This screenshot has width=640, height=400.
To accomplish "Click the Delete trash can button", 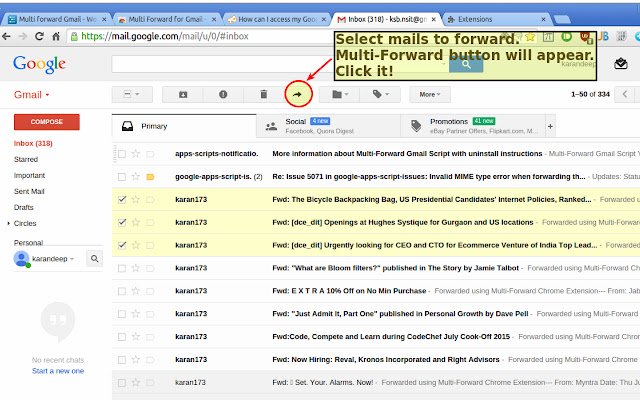I will (x=264, y=94).
